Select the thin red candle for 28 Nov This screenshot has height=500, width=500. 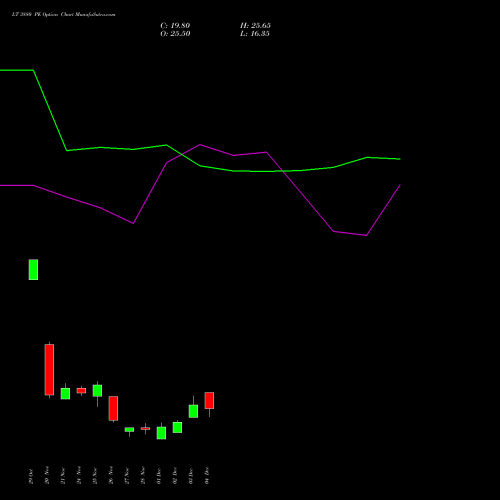pyautogui.click(x=145, y=428)
